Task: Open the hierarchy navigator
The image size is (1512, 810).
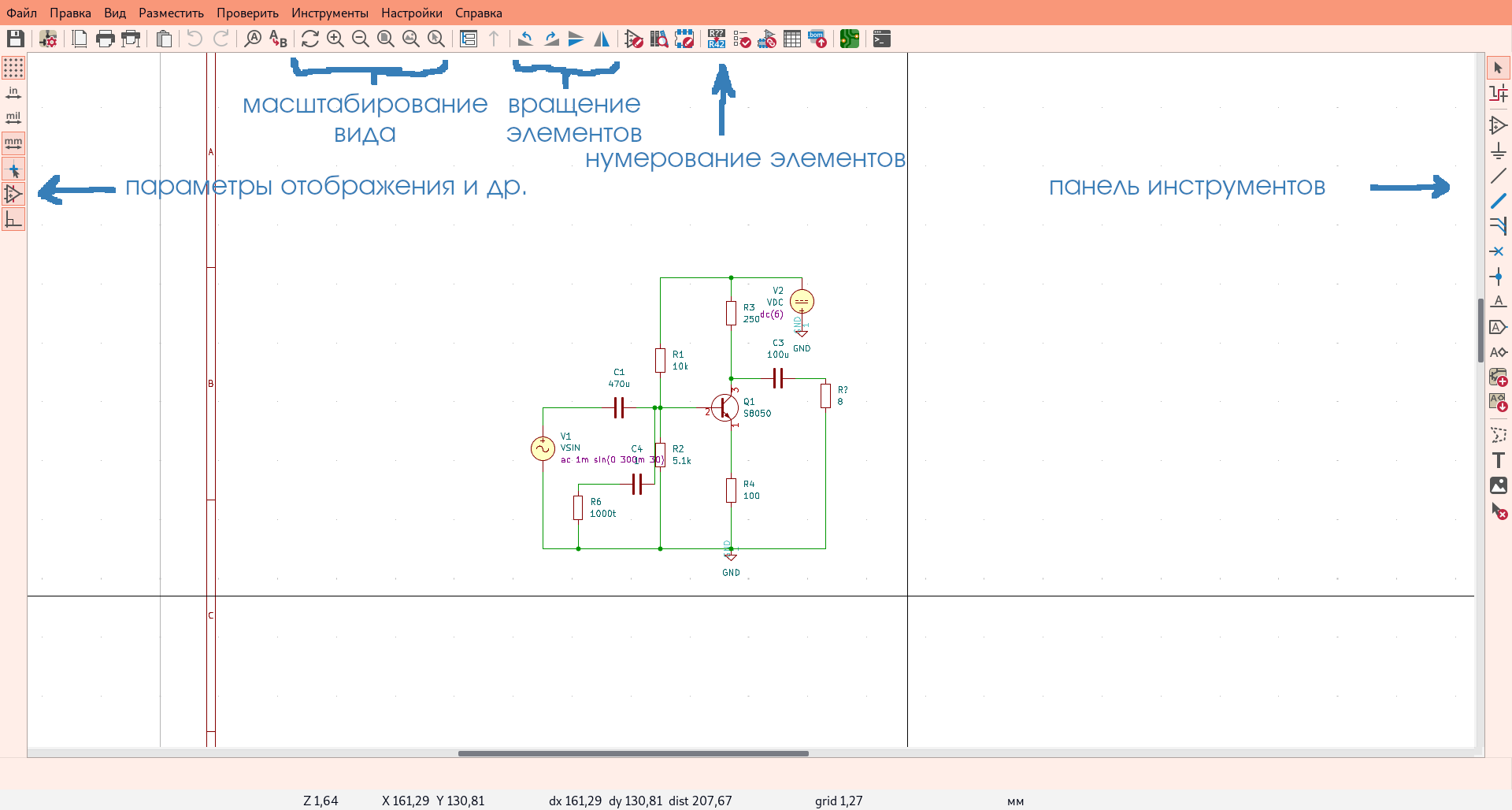Action: pyautogui.click(x=469, y=39)
